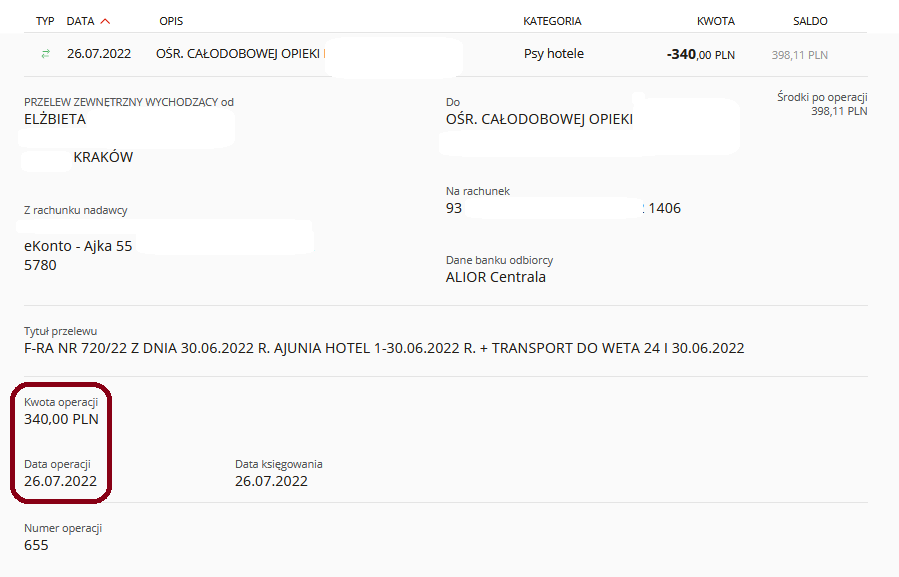Click the -340,00 PLN amount

pos(701,54)
